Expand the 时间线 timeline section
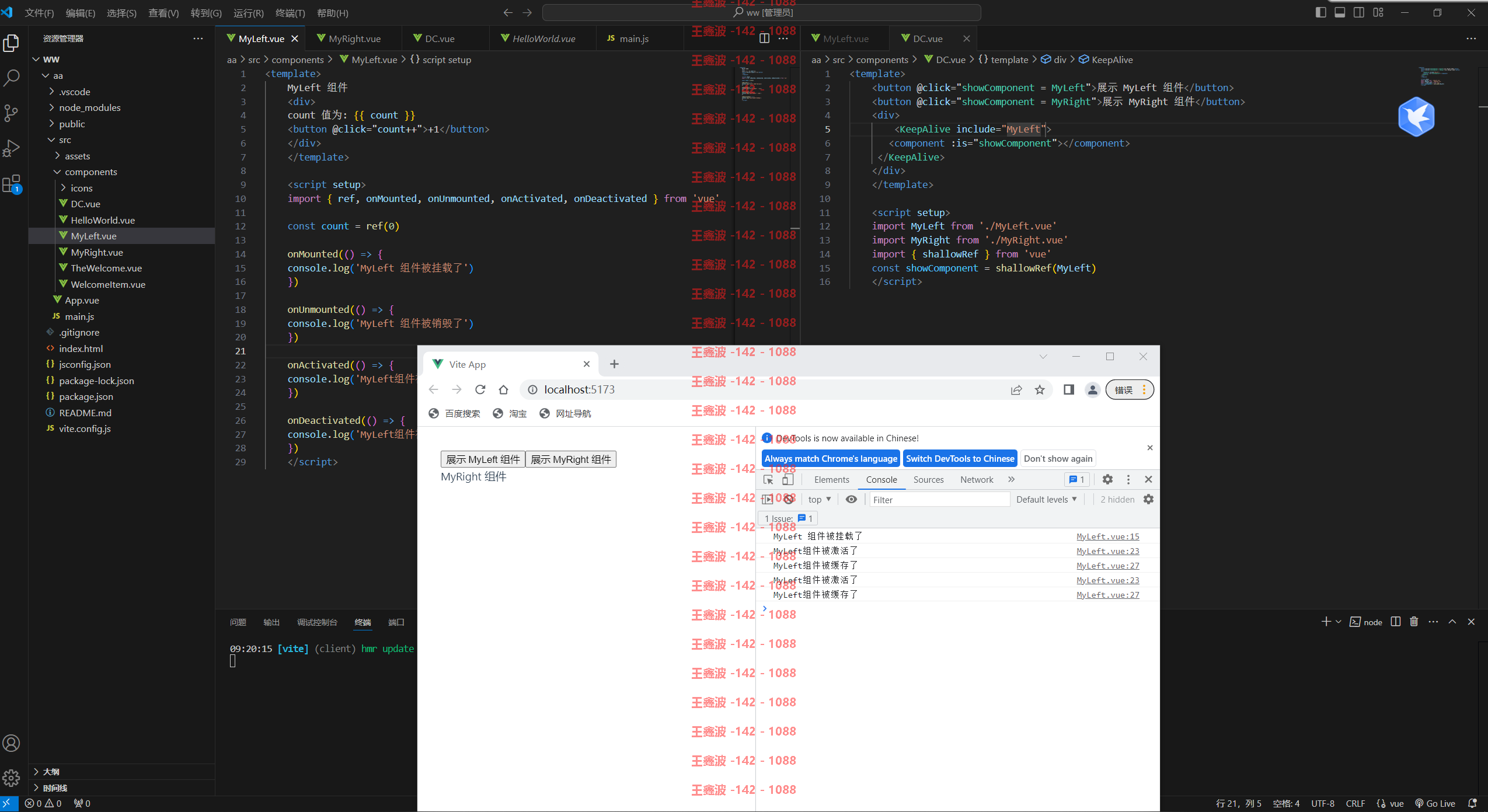 (x=121, y=787)
